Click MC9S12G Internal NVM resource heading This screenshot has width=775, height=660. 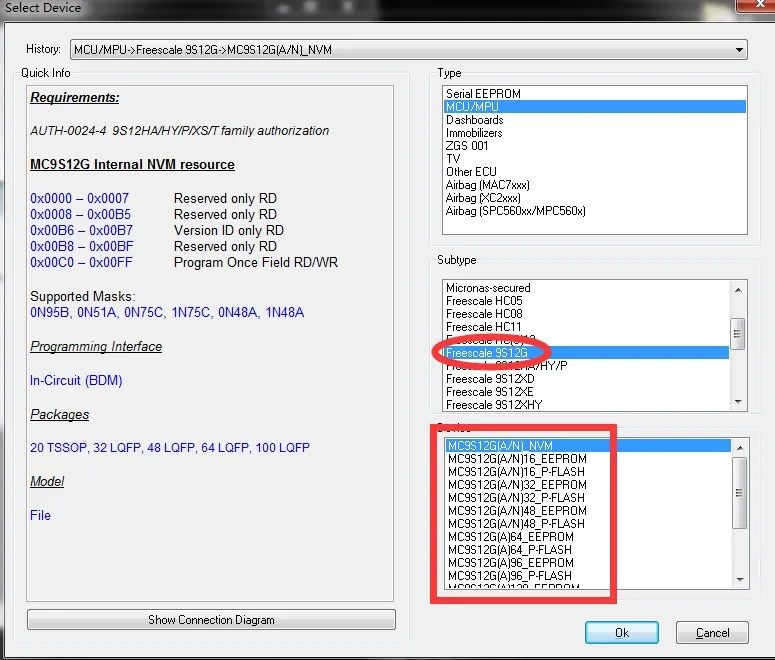(132, 164)
